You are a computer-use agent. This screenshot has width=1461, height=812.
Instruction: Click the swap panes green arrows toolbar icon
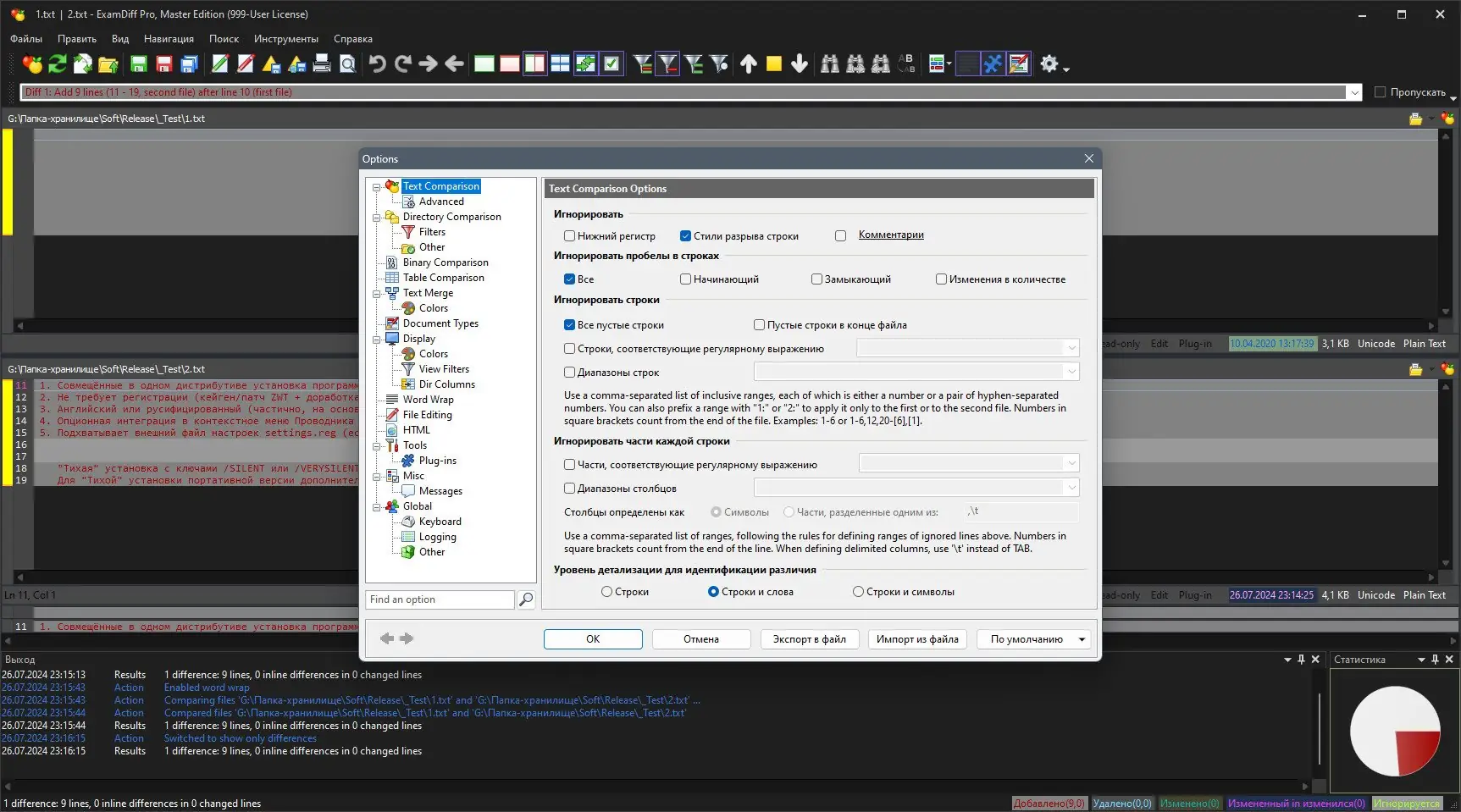(586, 64)
